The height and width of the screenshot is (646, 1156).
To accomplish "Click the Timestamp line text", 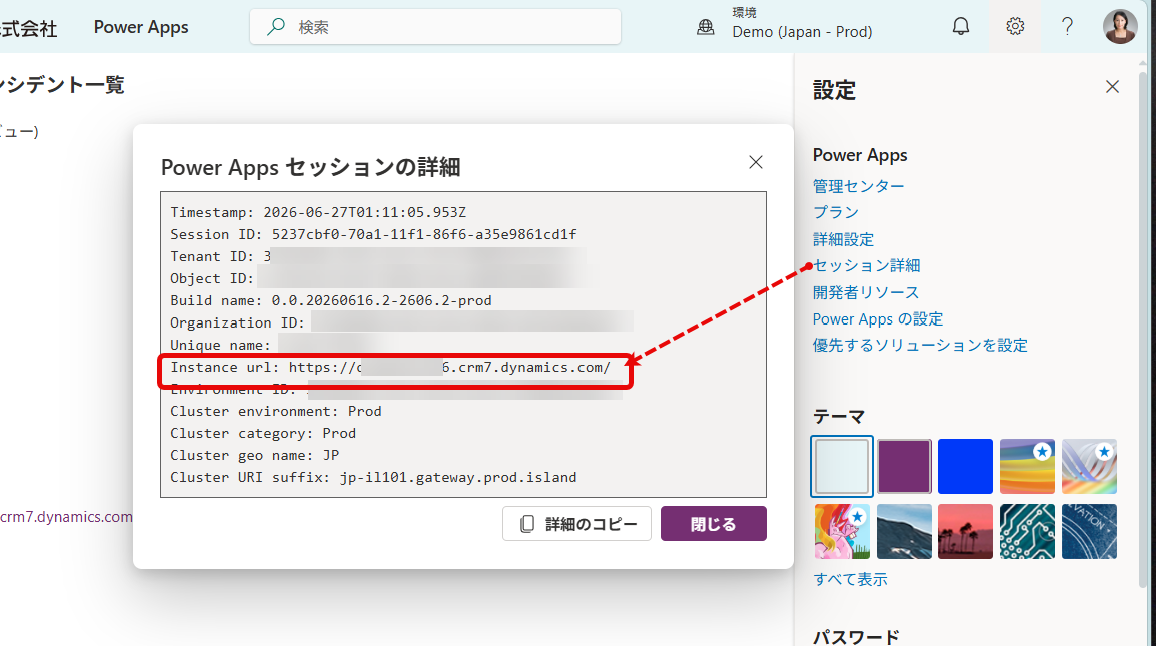I will coord(318,212).
